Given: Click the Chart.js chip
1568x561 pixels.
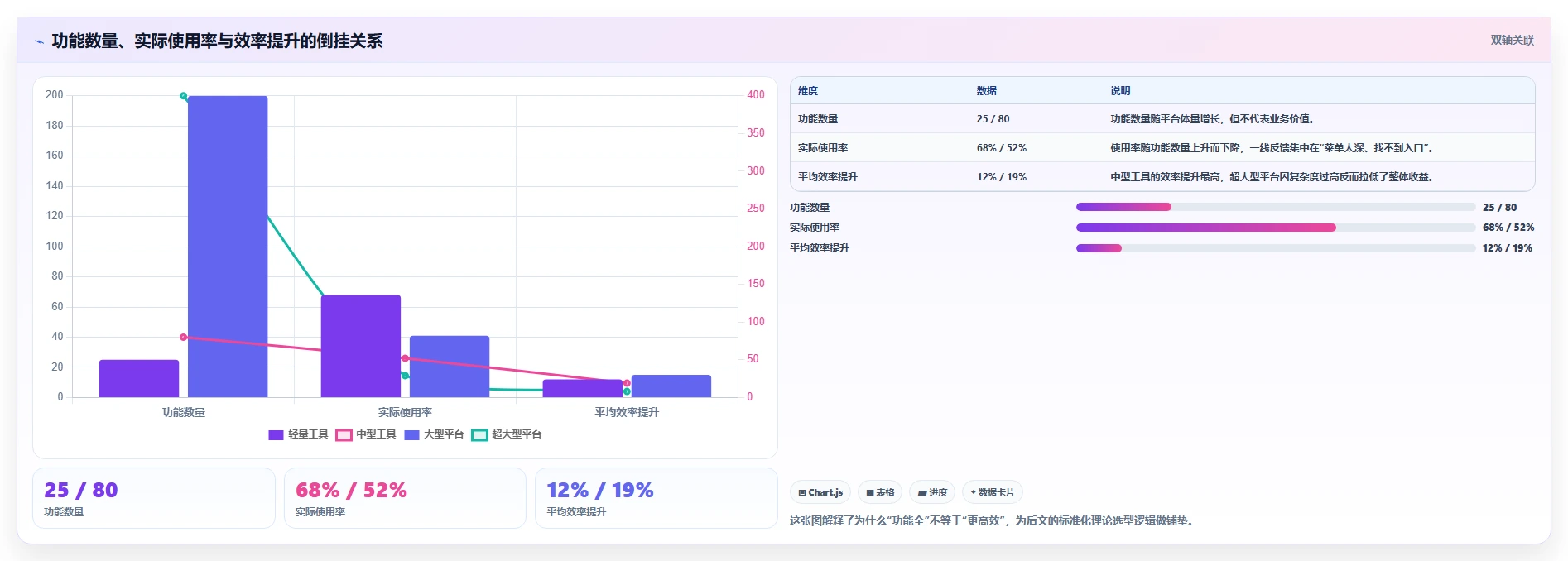Looking at the screenshot, I should pyautogui.click(x=820, y=492).
